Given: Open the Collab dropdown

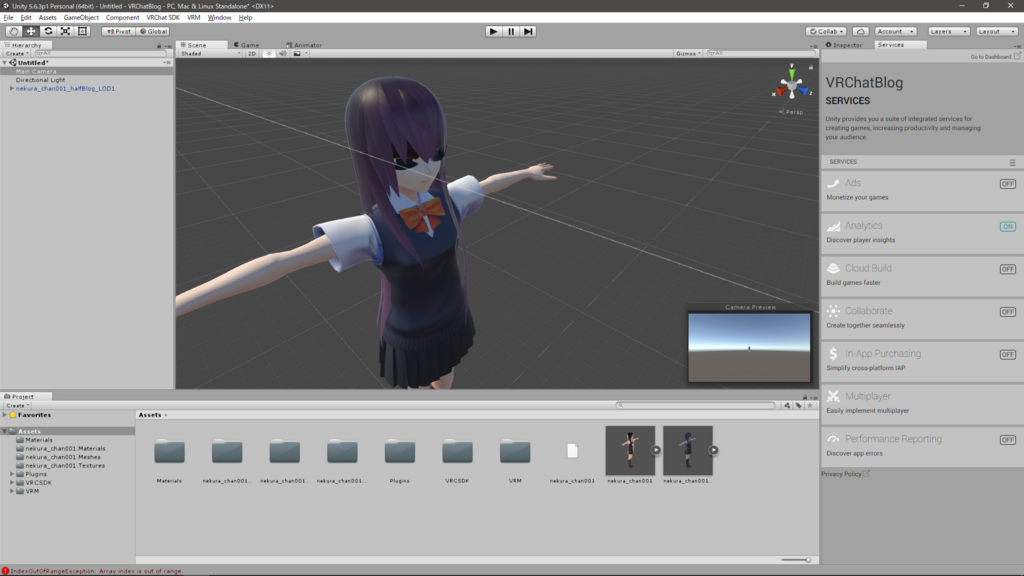Looking at the screenshot, I should pos(826,31).
